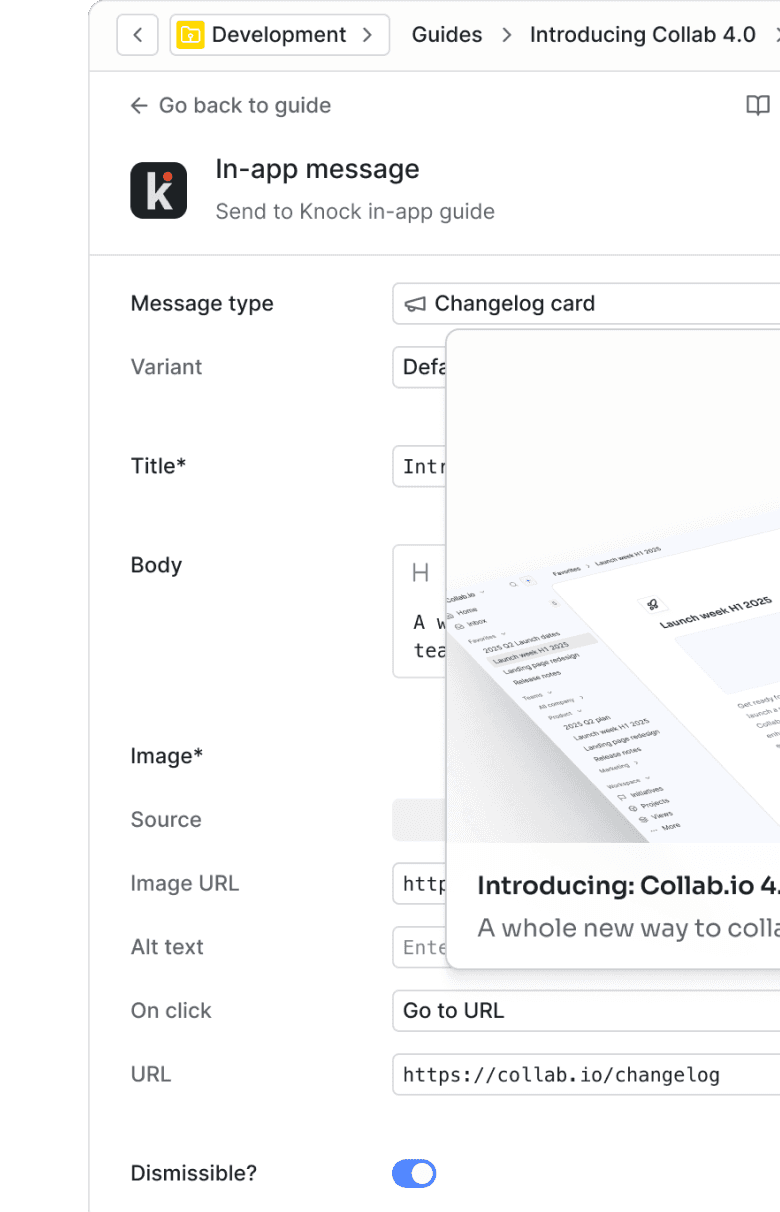Focus the Alt text input
The width and height of the screenshot is (780, 1212).
point(419,947)
